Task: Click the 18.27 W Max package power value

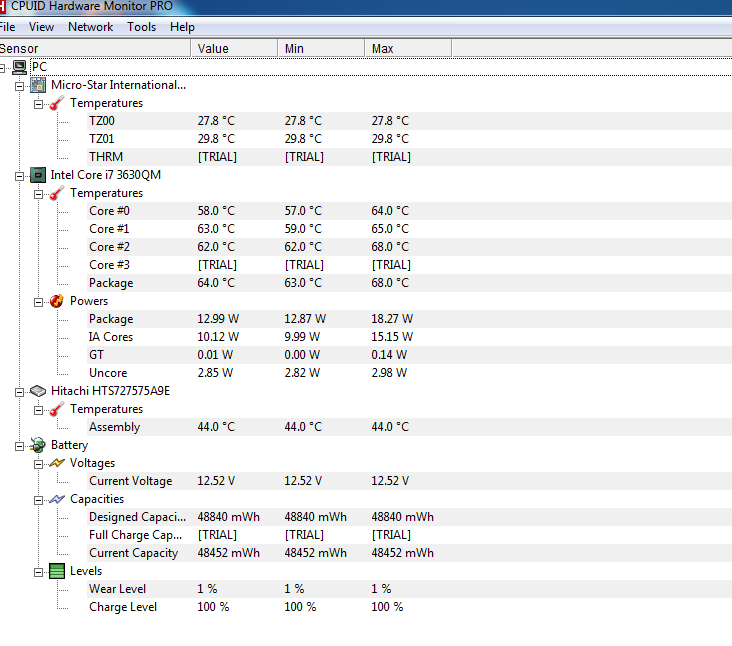Action: coord(392,319)
